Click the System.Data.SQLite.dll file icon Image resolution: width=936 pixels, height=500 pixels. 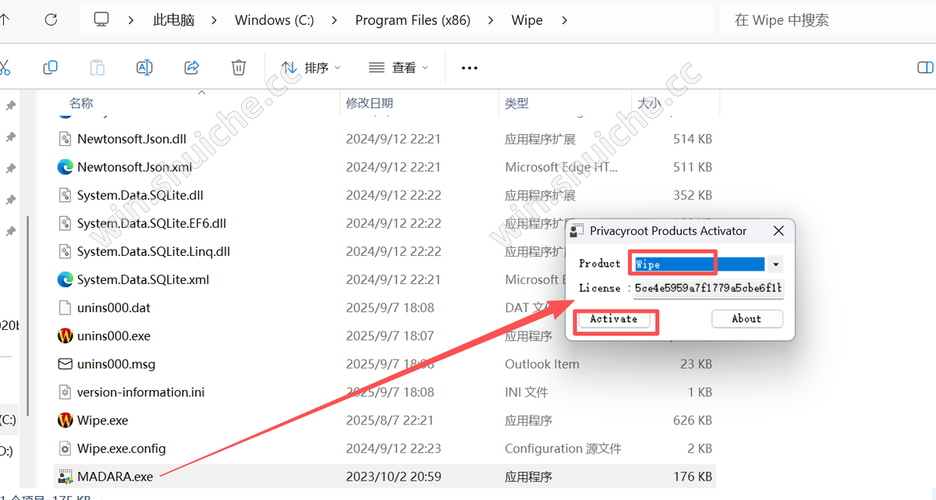click(x=64, y=195)
